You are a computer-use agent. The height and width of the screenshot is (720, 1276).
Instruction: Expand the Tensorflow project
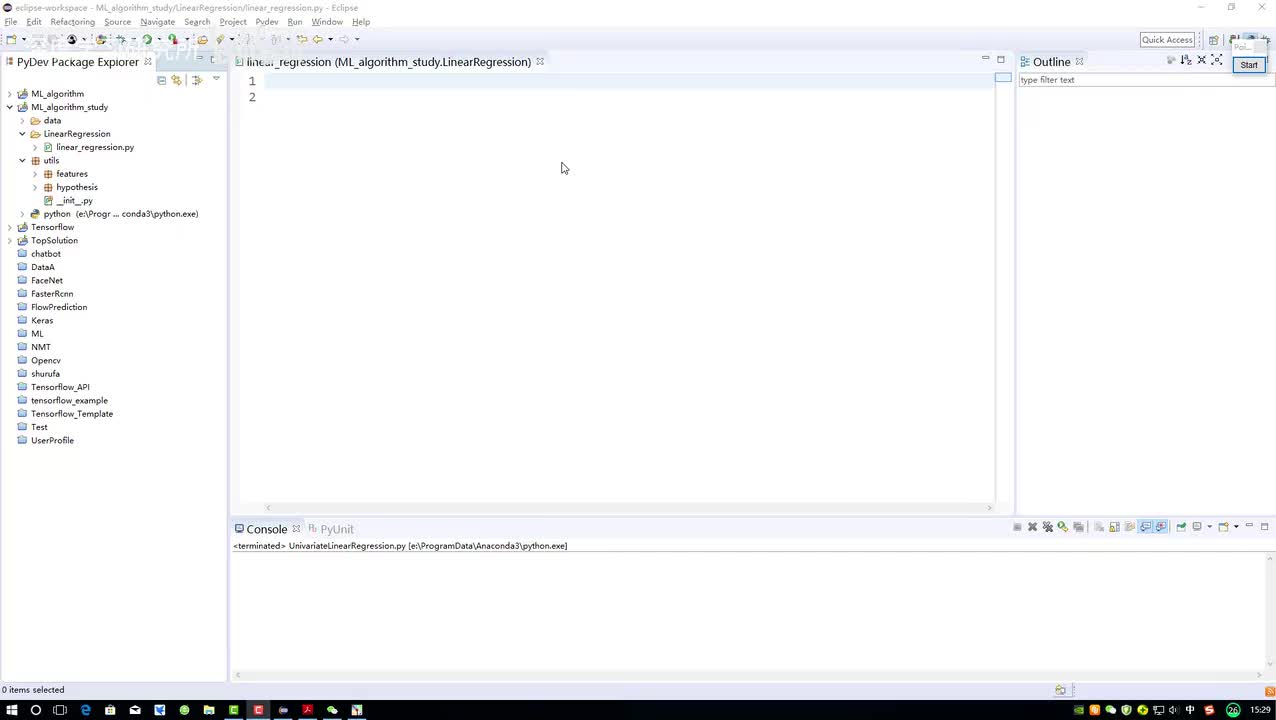10,227
